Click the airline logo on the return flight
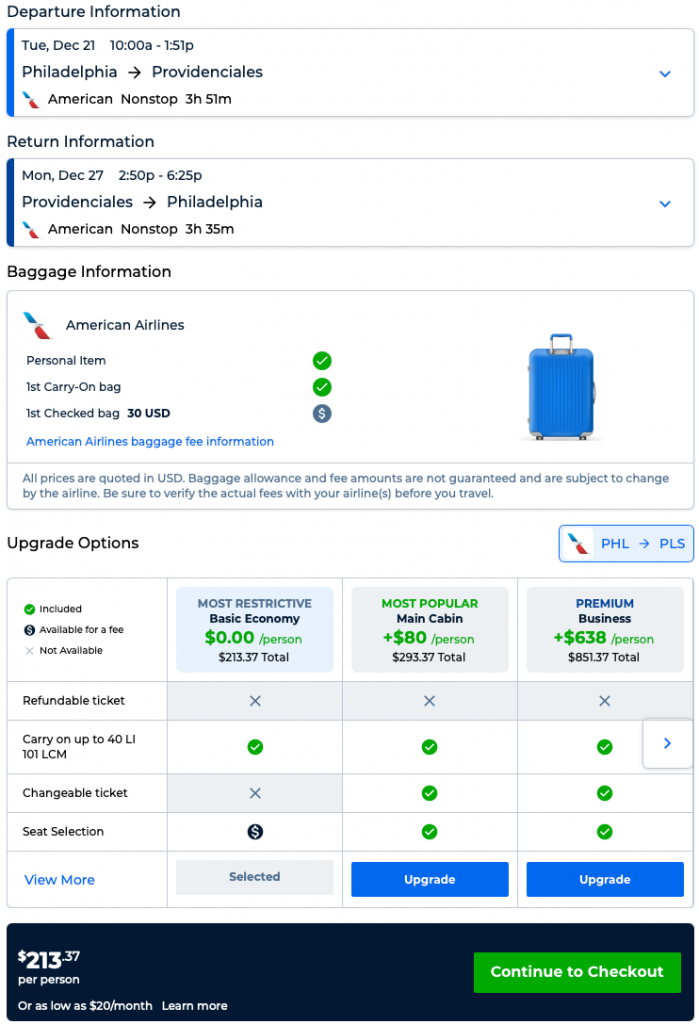Viewport: 699px width, 1024px height. pyautogui.click(x=32, y=229)
